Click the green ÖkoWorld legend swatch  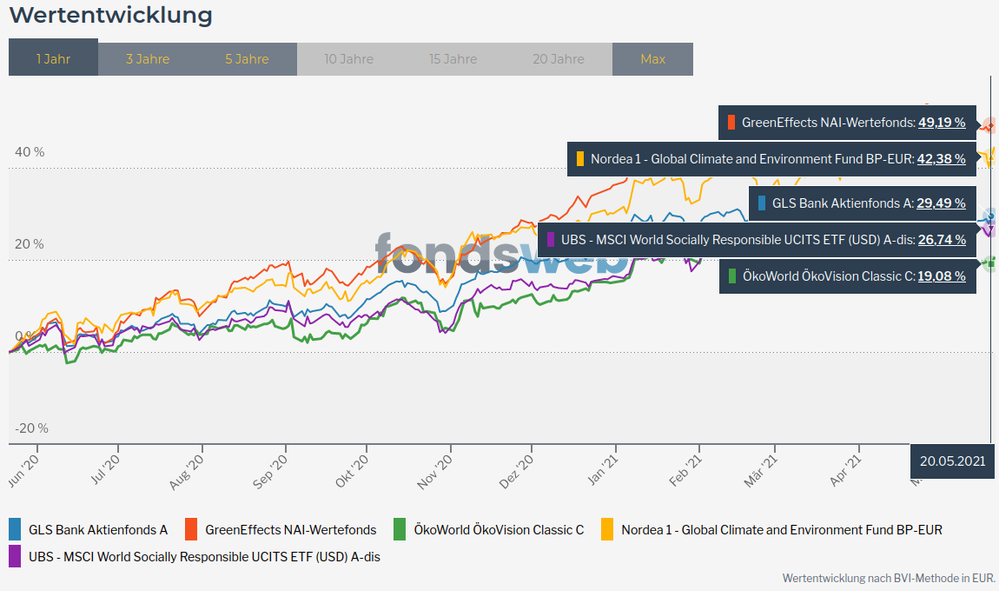(400, 529)
